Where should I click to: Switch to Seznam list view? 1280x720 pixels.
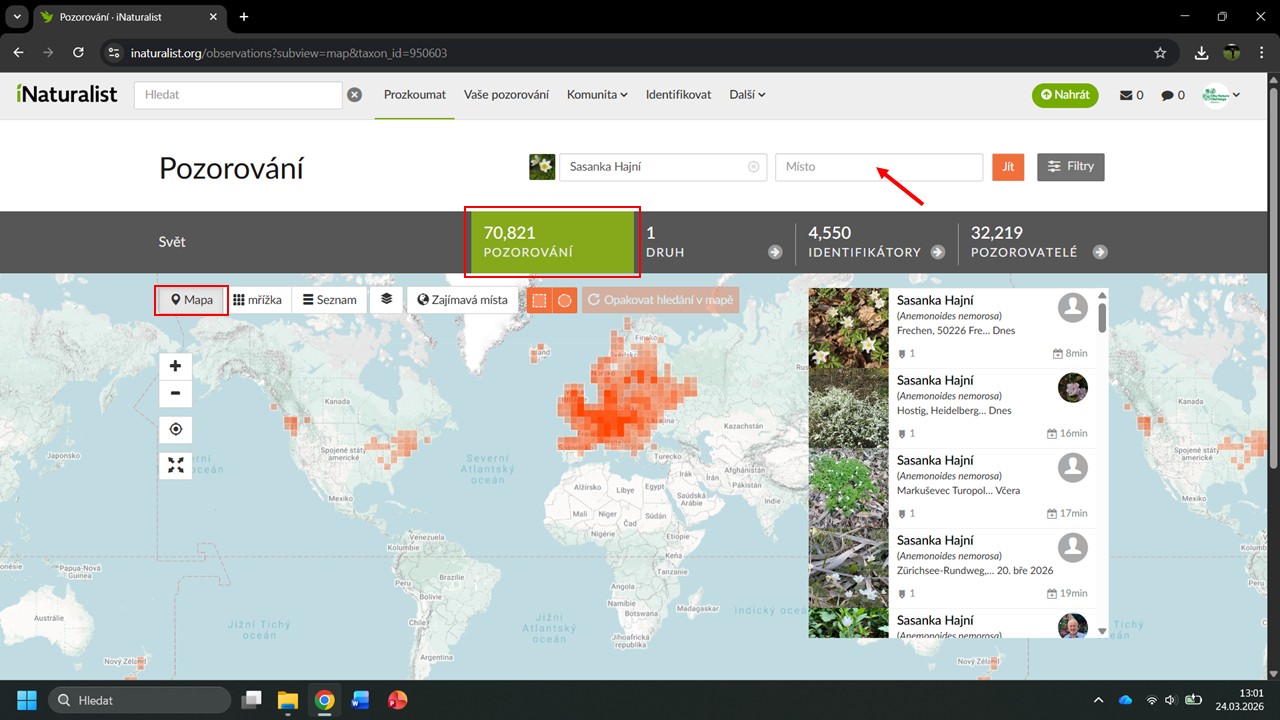(330, 300)
